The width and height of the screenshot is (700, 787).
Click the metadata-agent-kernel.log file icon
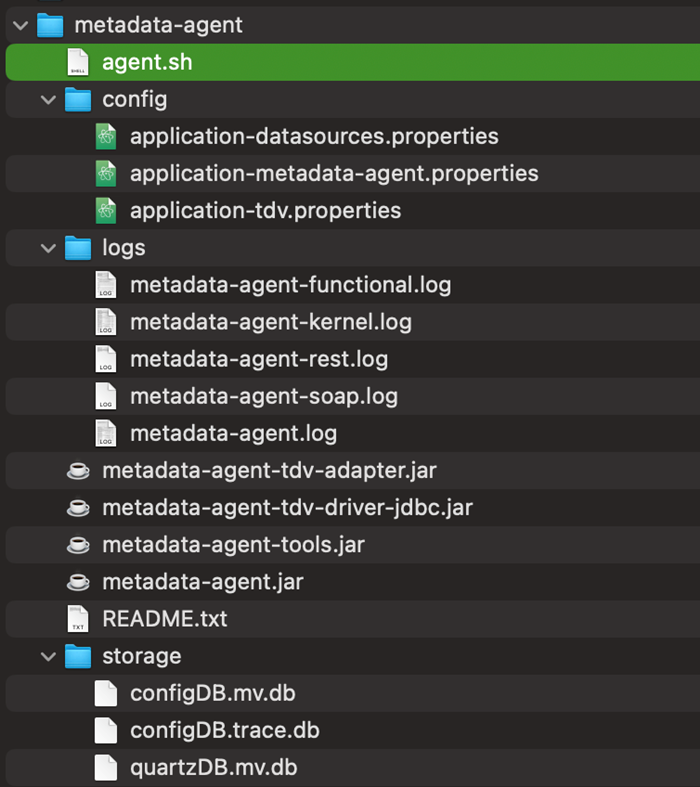point(106,322)
